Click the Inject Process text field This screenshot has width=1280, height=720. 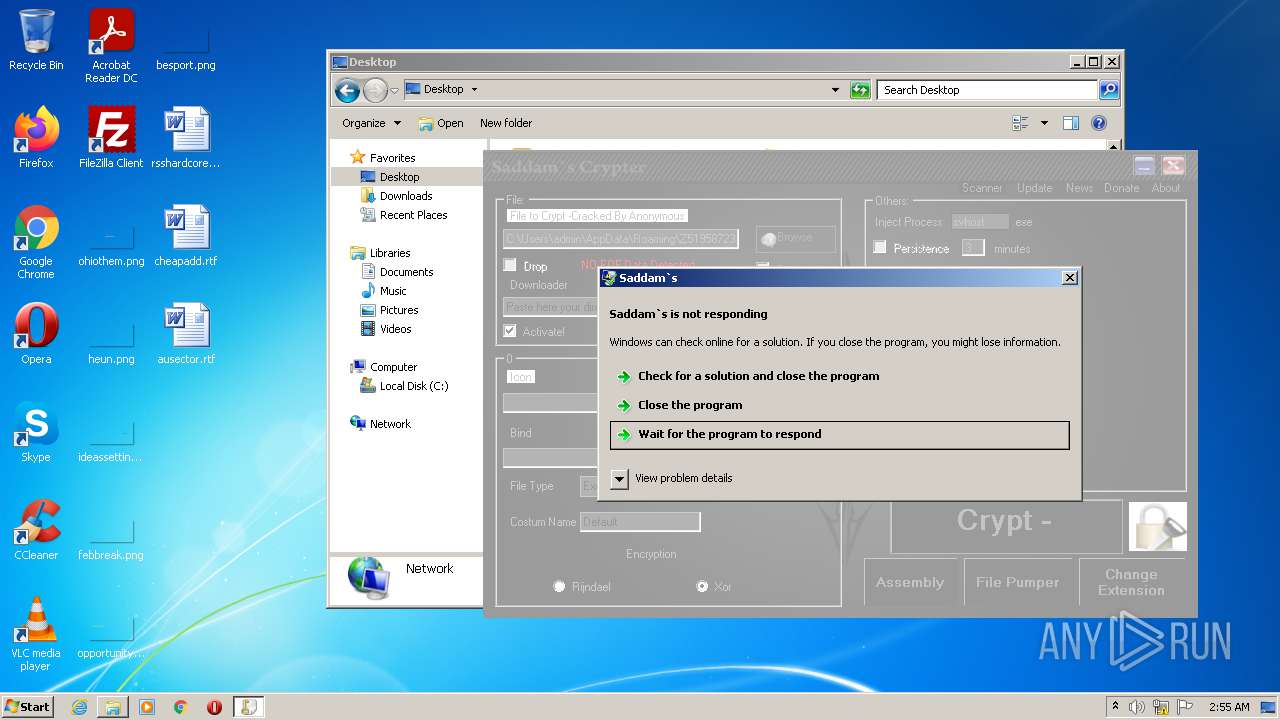[x=980, y=222]
